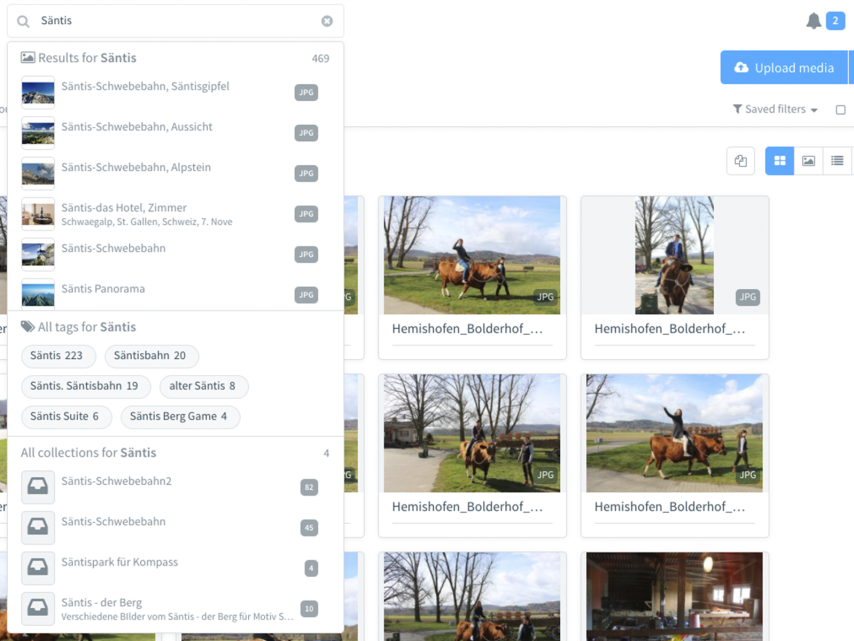Click the search magnifier icon

click(23, 21)
